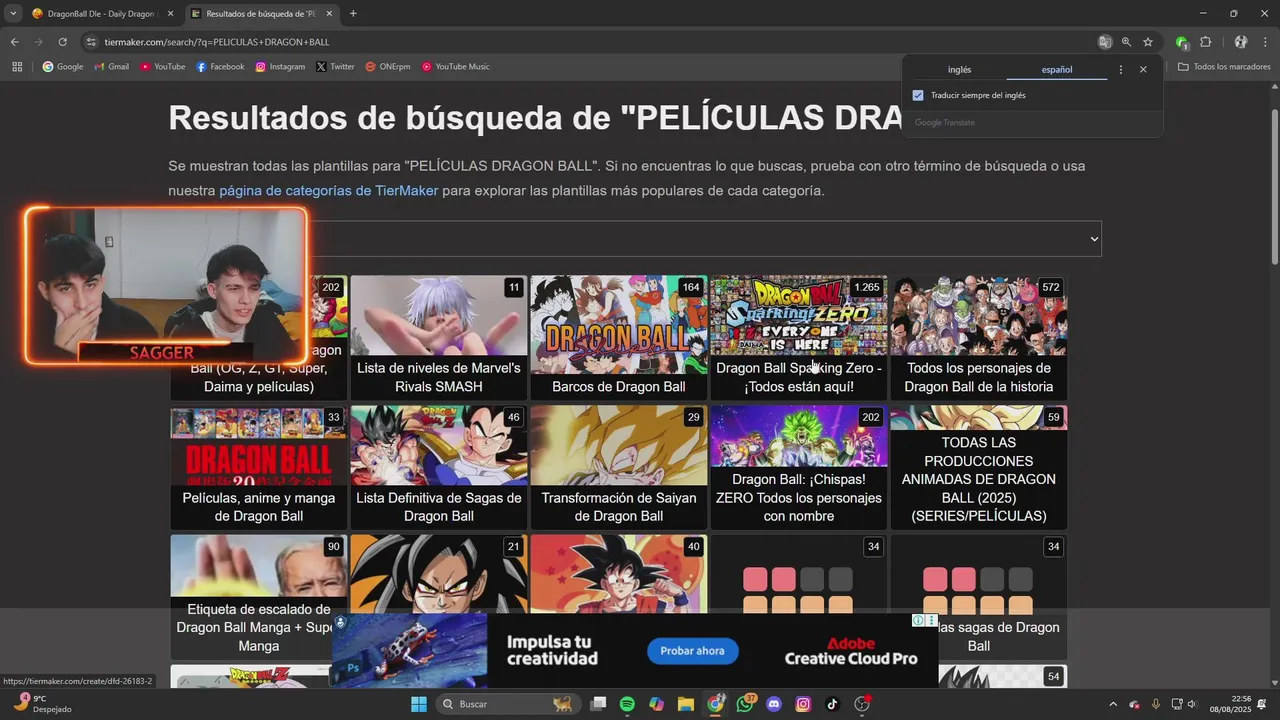This screenshot has width=1280, height=720.
Task: Open TODAS LAS PRODUCCIONES ANIMADAS template
Action: [x=979, y=467]
